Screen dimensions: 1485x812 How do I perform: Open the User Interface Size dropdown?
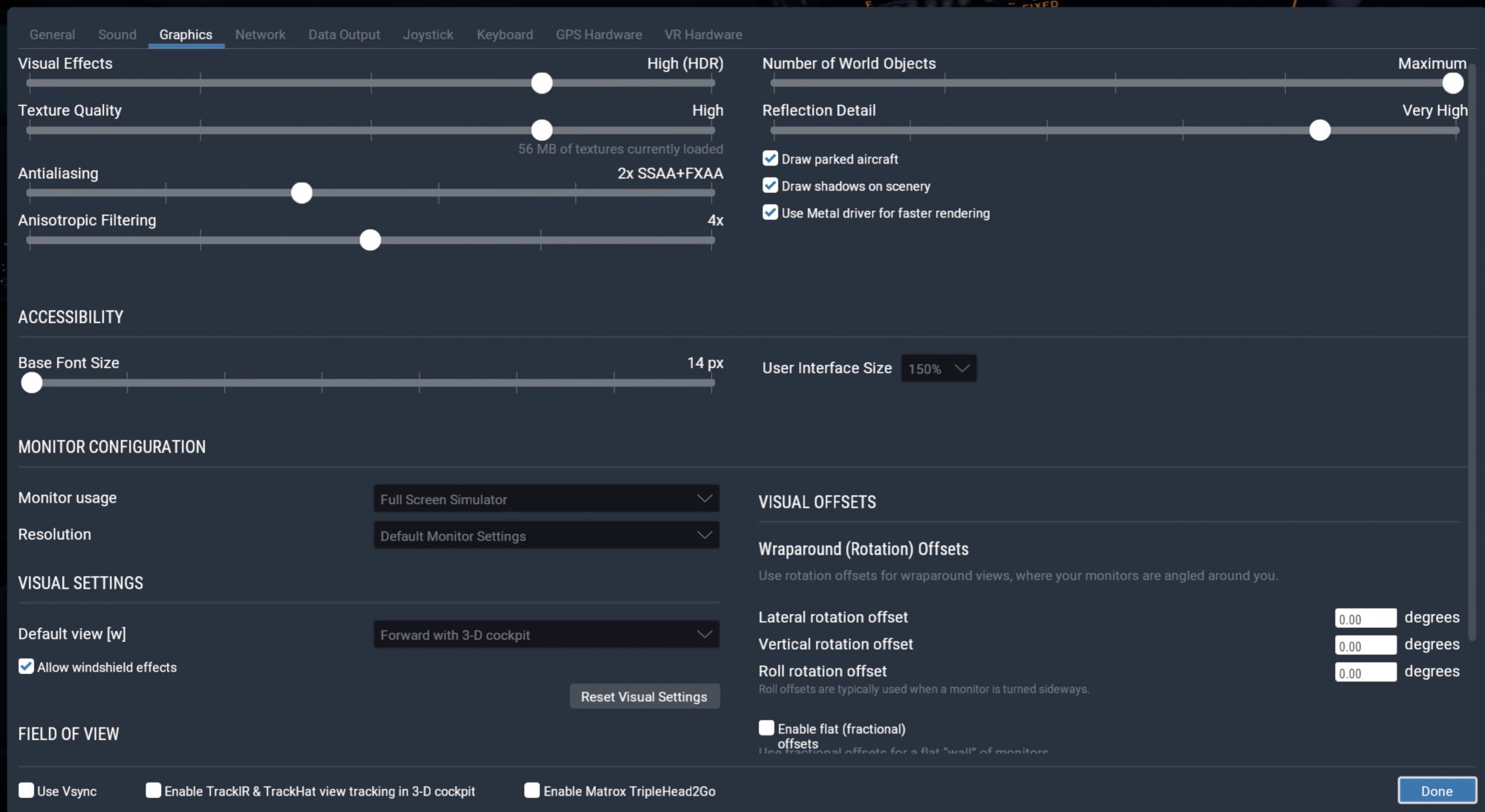(x=939, y=368)
